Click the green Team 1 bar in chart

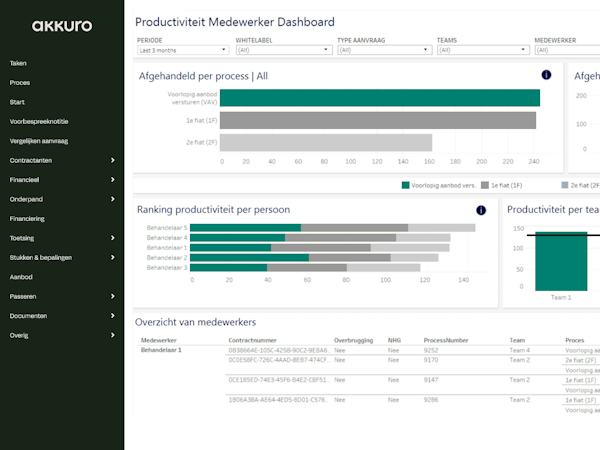click(561, 261)
